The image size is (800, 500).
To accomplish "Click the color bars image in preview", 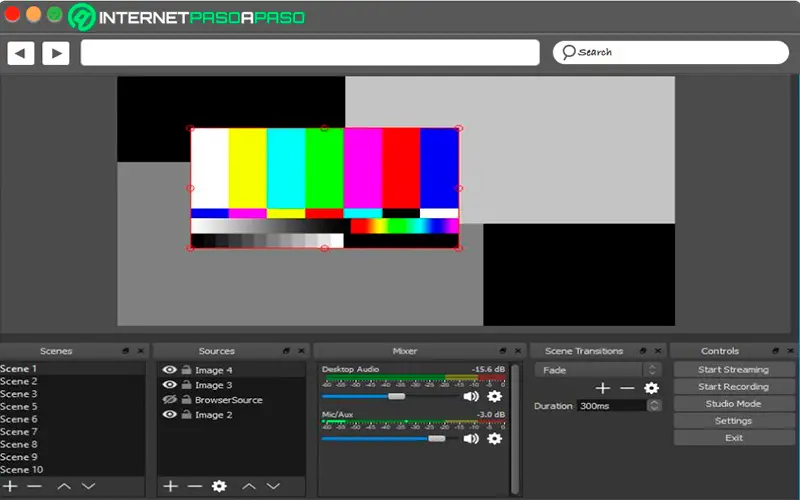I will coord(324,188).
